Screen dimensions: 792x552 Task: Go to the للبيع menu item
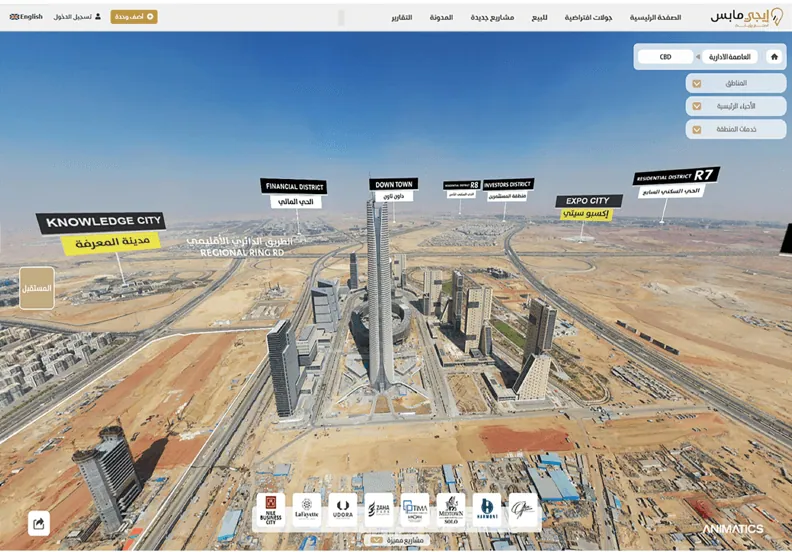(539, 17)
